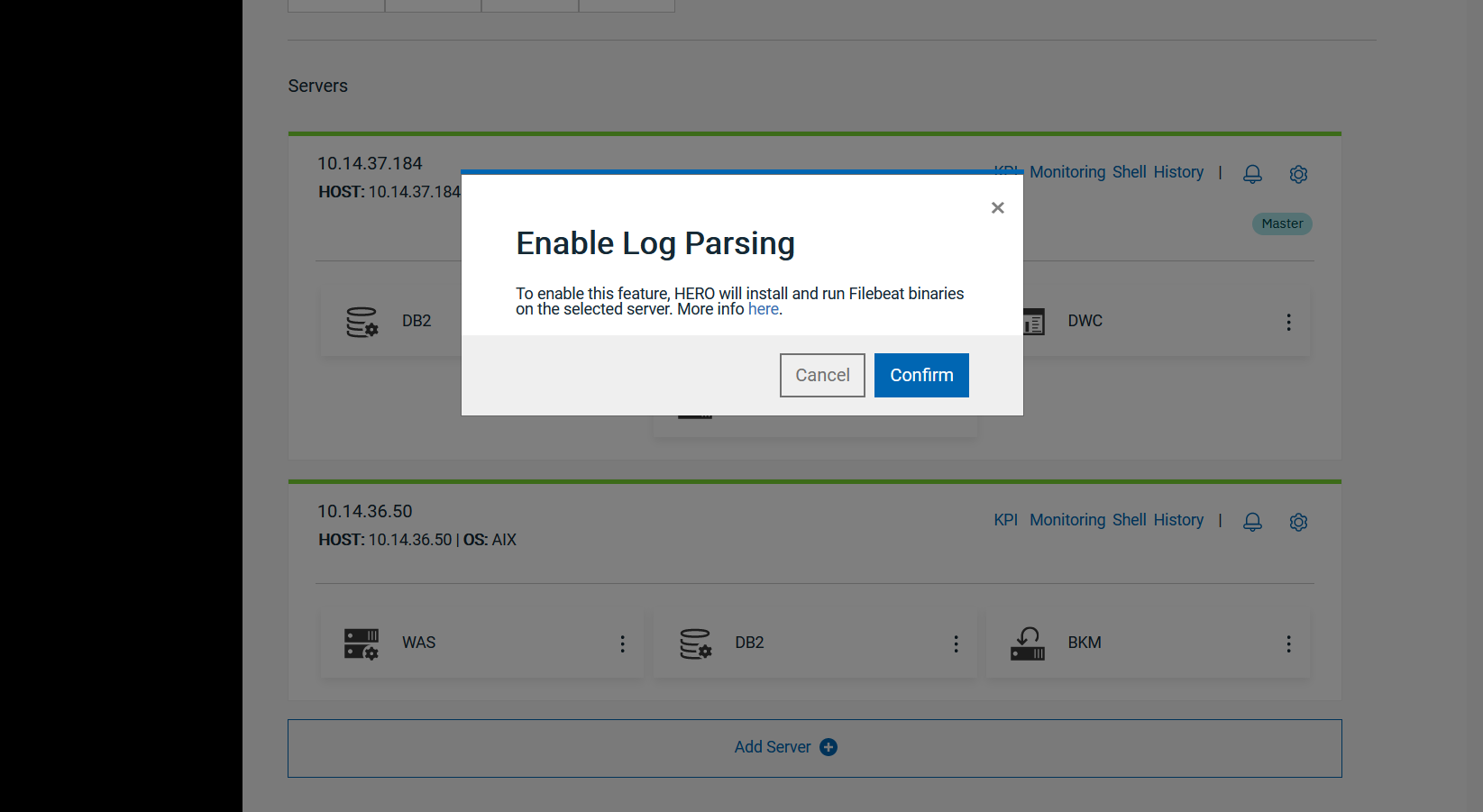Image resolution: width=1483 pixels, height=812 pixels.
Task: Click the BKM backup icon
Action: [1028, 643]
